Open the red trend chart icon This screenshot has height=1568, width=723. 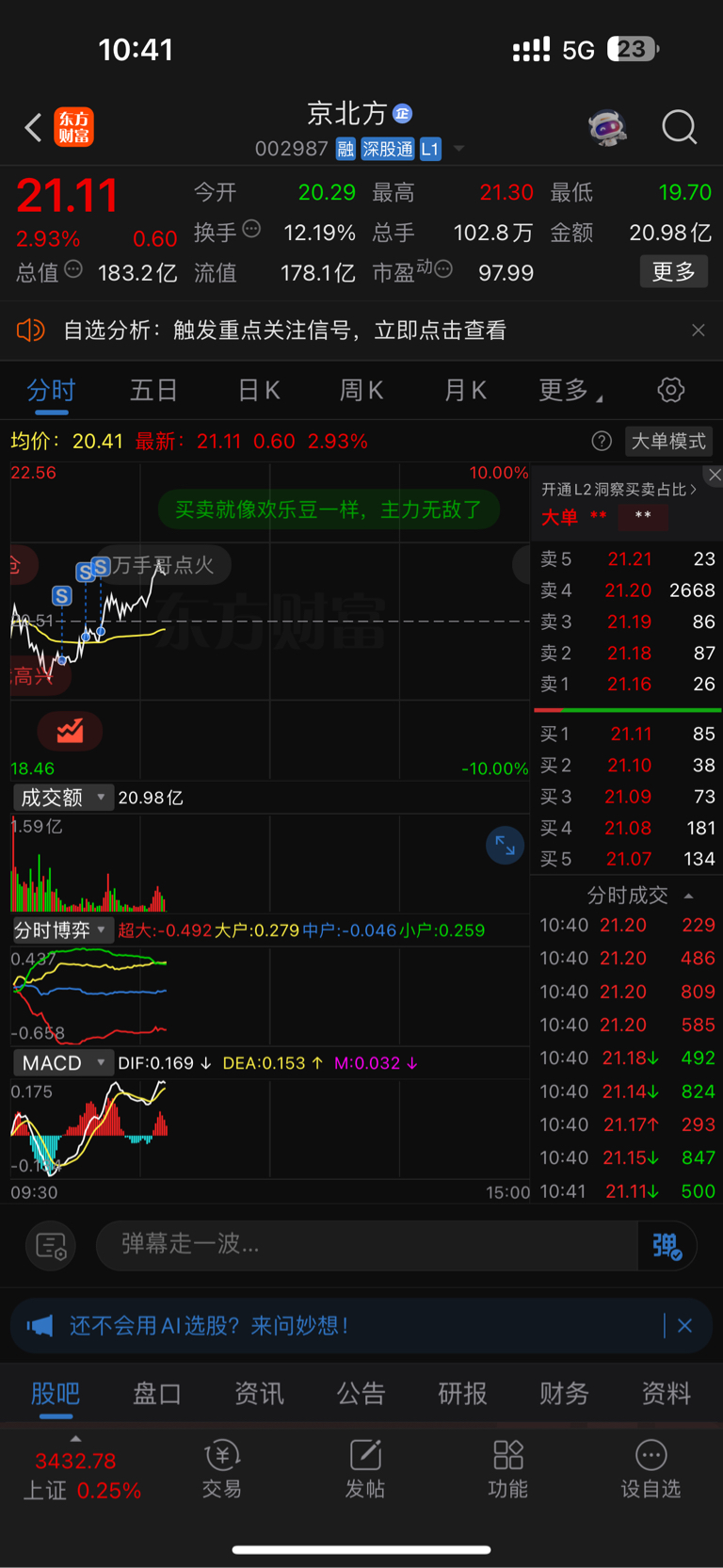(x=70, y=731)
